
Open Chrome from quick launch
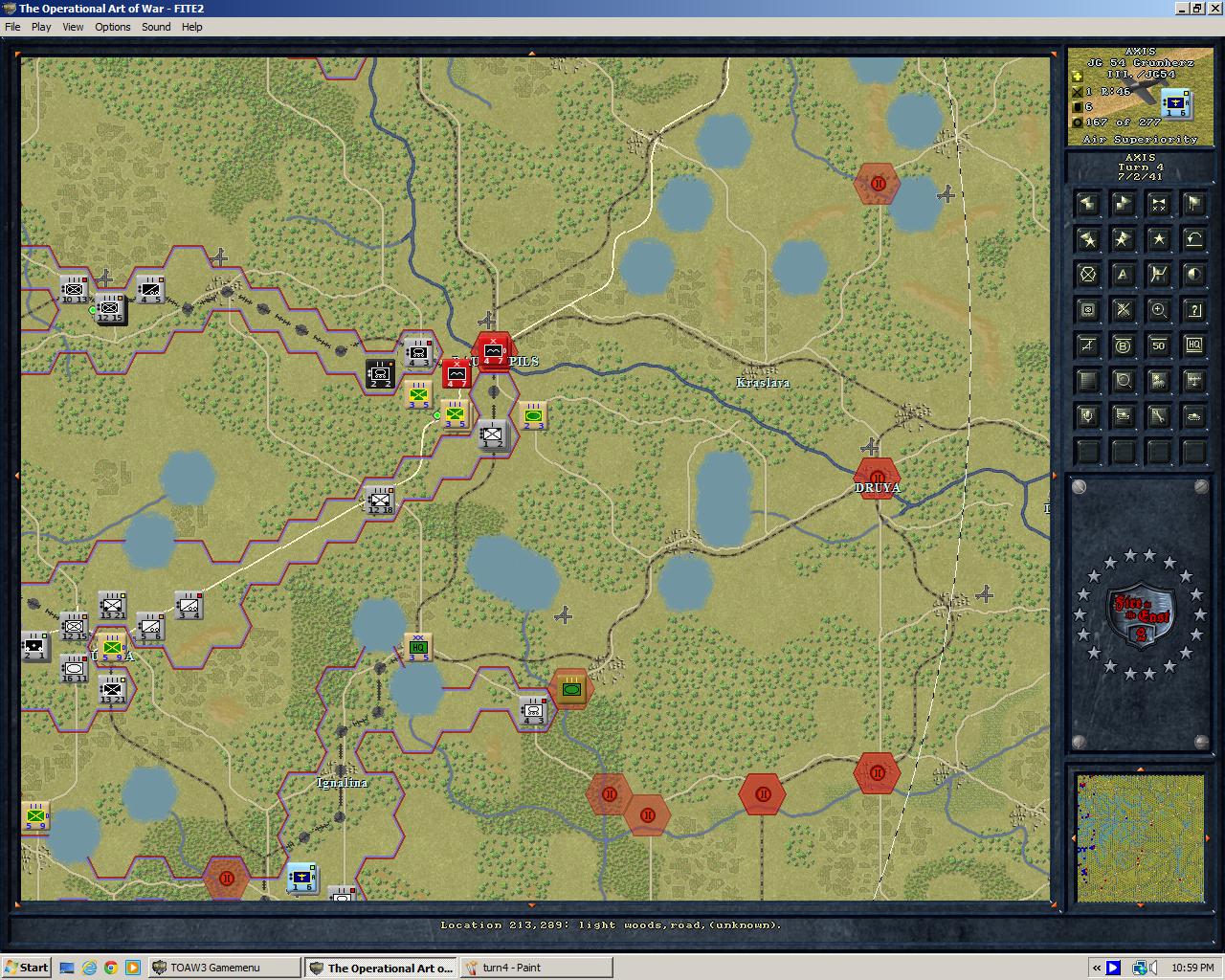coord(111,968)
